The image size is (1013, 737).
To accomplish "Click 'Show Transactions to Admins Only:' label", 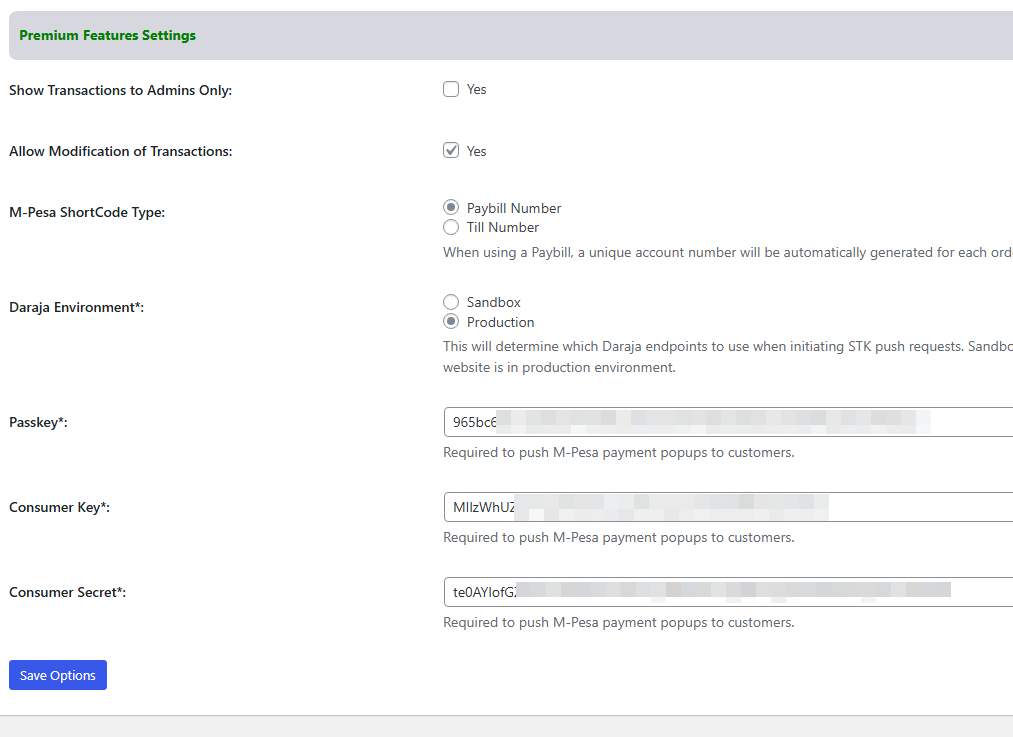I will tap(120, 90).
